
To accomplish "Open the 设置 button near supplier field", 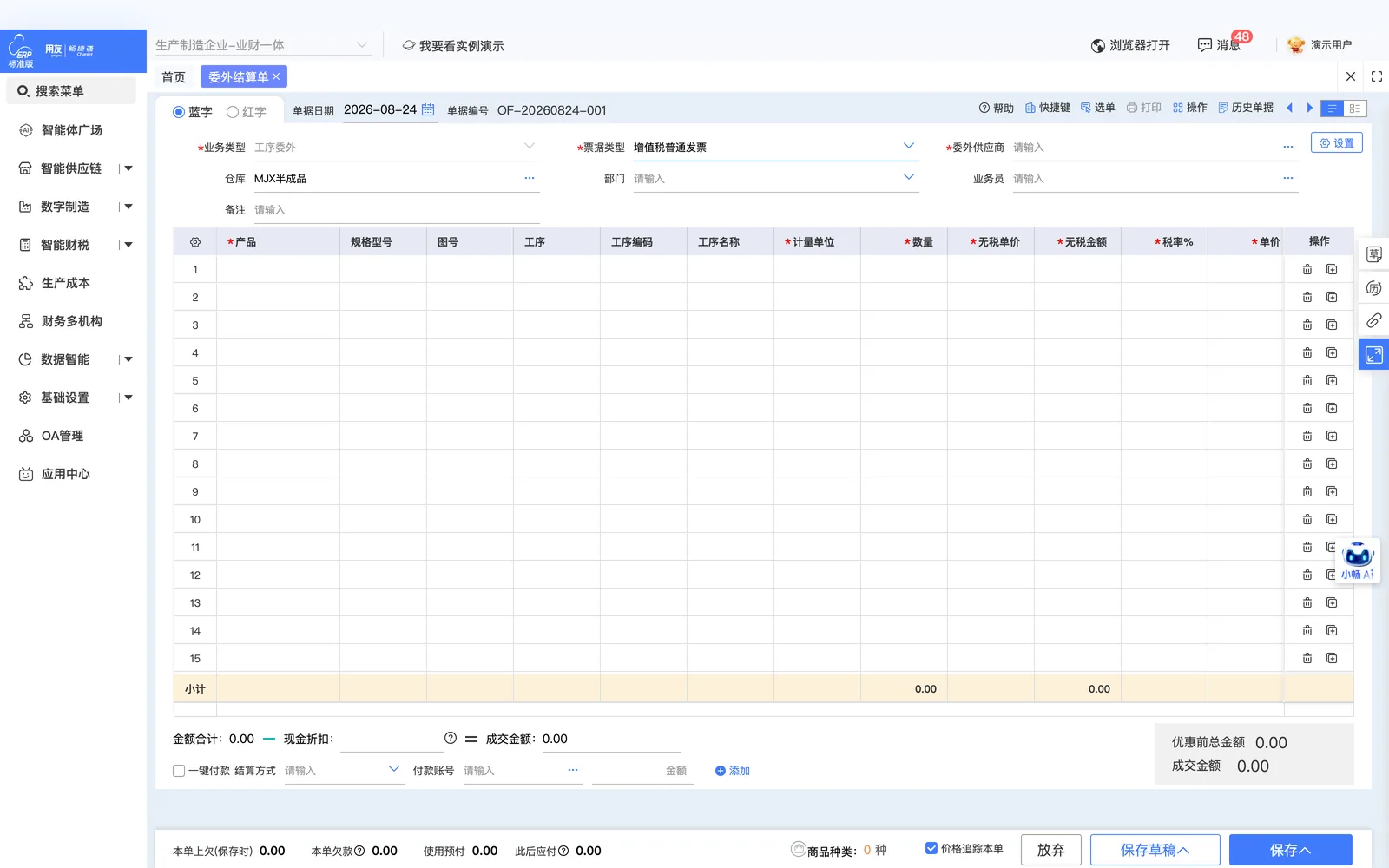I will 1336,143.
